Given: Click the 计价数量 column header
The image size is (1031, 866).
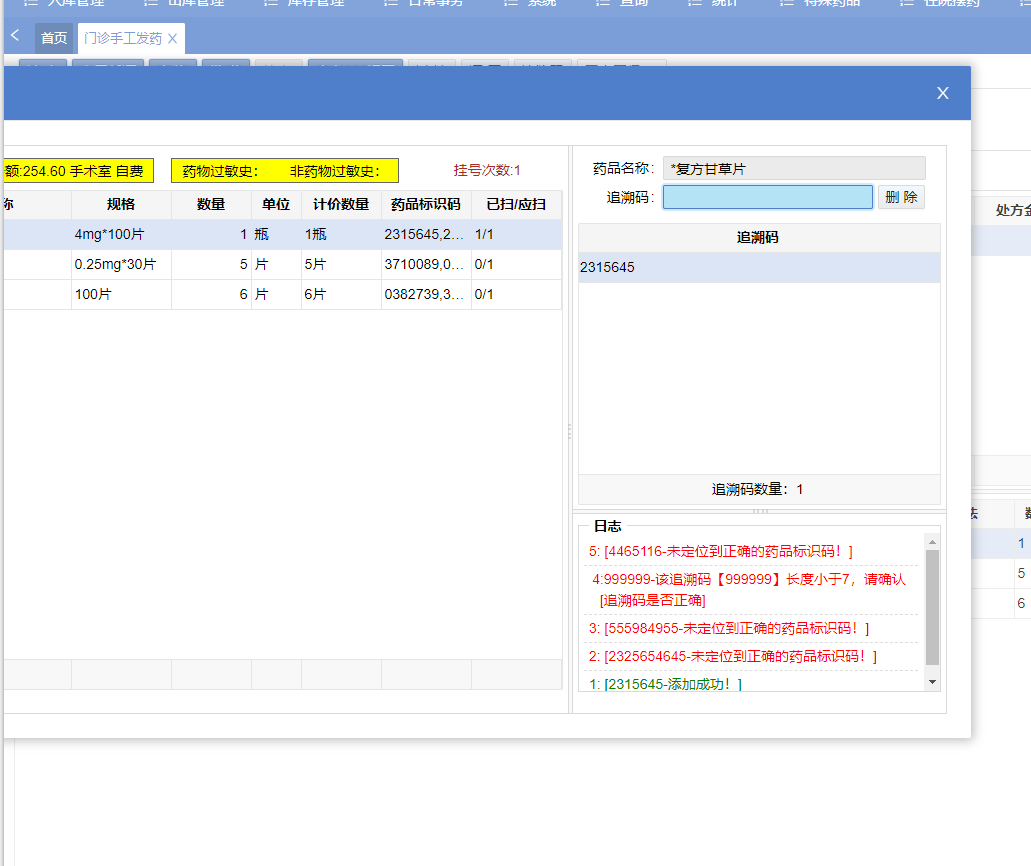Looking at the screenshot, I should pyautogui.click(x=341, y=204).
